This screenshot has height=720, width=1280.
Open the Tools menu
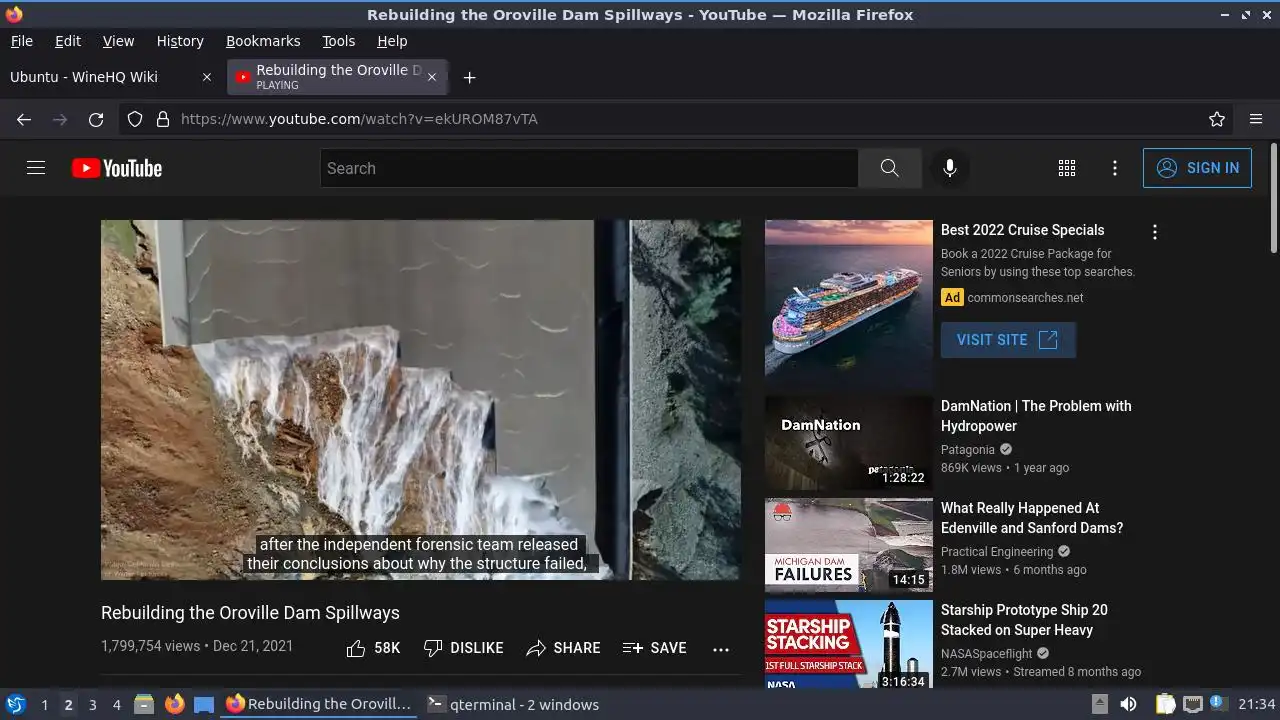[339, 41]
